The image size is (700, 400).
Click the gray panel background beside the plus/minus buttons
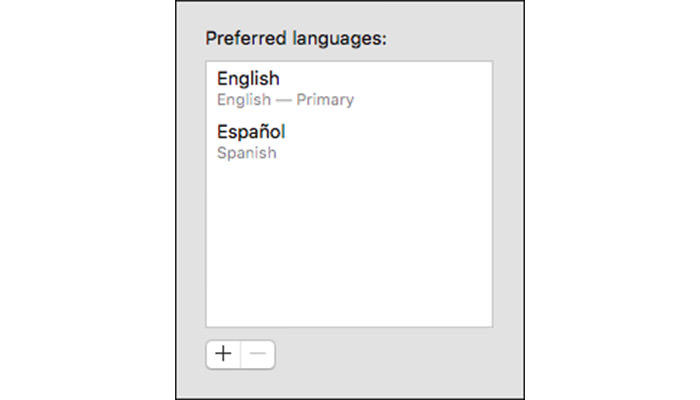[384, 355]
